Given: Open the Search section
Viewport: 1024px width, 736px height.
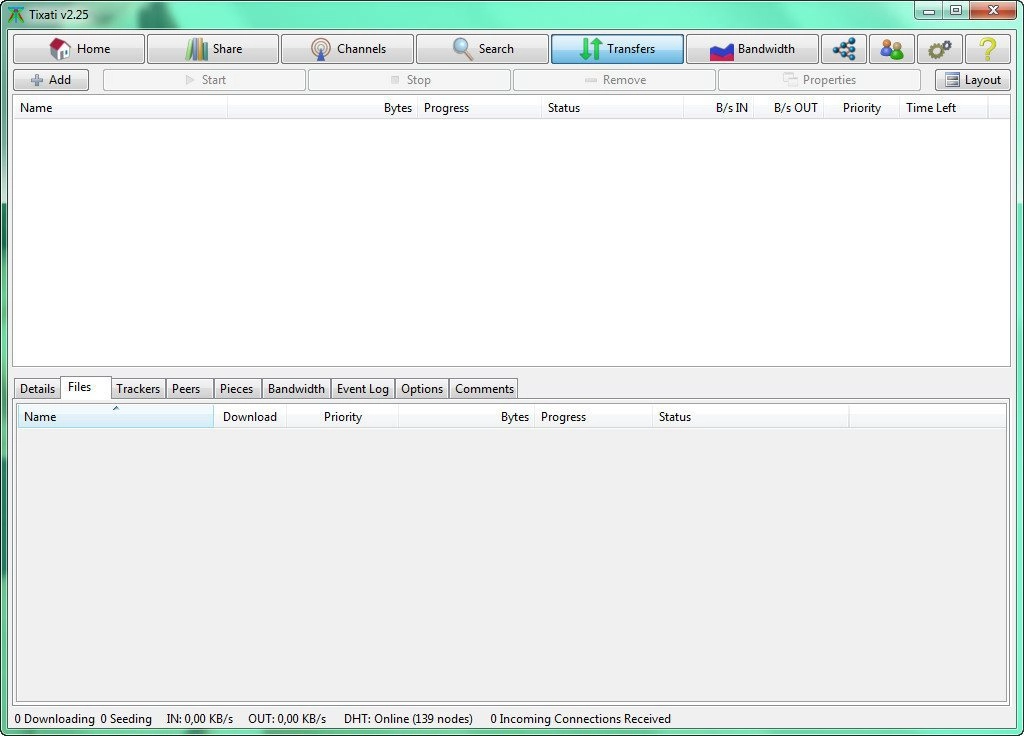Looking at the screenshot, I should click(482, 49).
